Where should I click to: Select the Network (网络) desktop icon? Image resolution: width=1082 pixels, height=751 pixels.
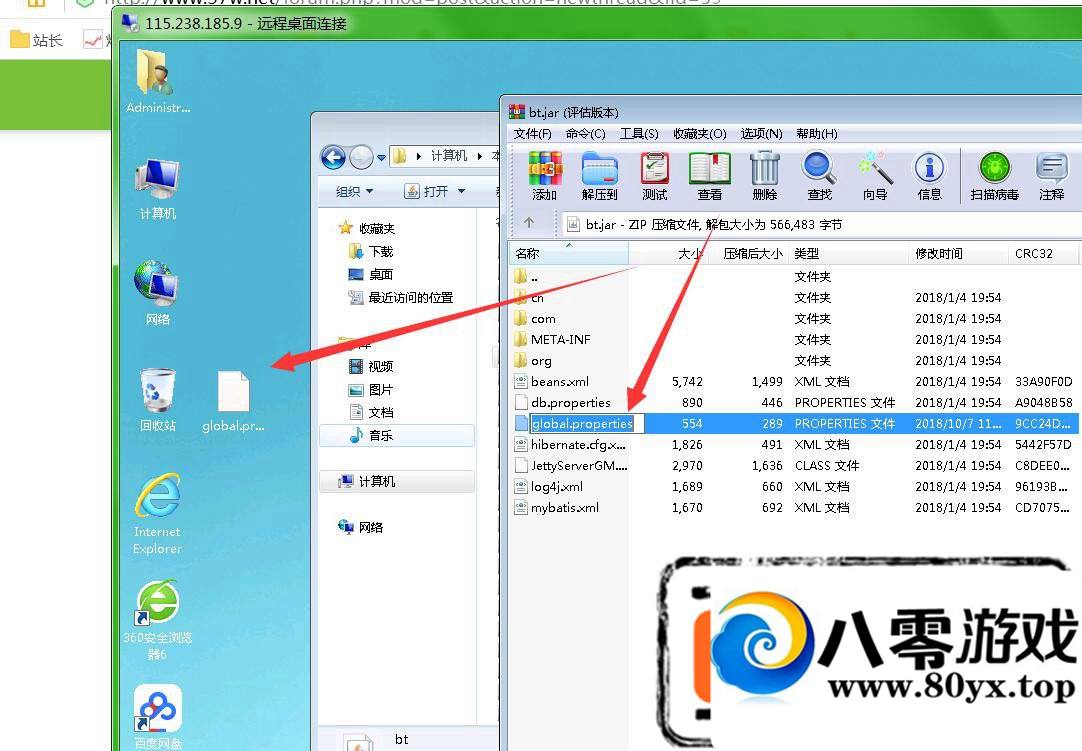pos(157,293)
